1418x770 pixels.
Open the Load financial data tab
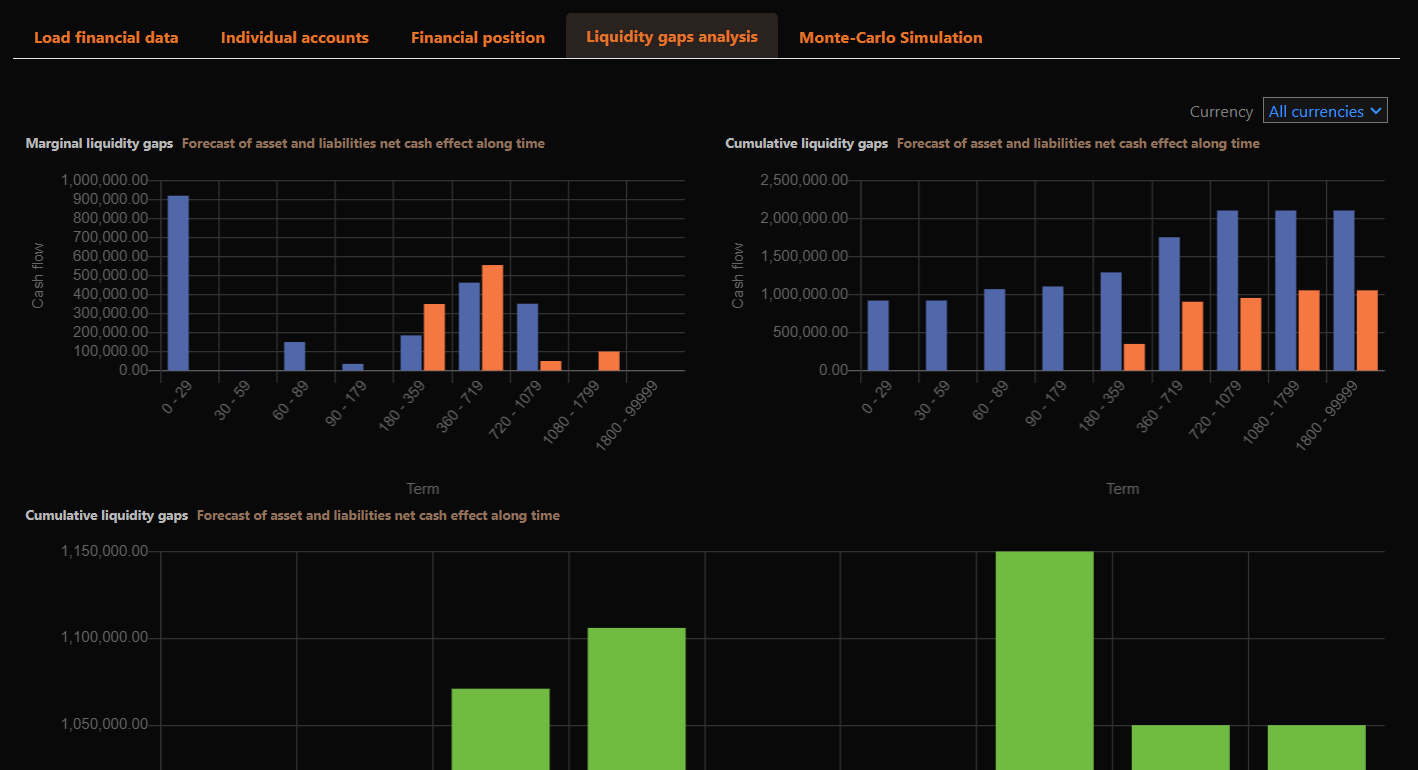pyautogui.click(x=106, y=37)
